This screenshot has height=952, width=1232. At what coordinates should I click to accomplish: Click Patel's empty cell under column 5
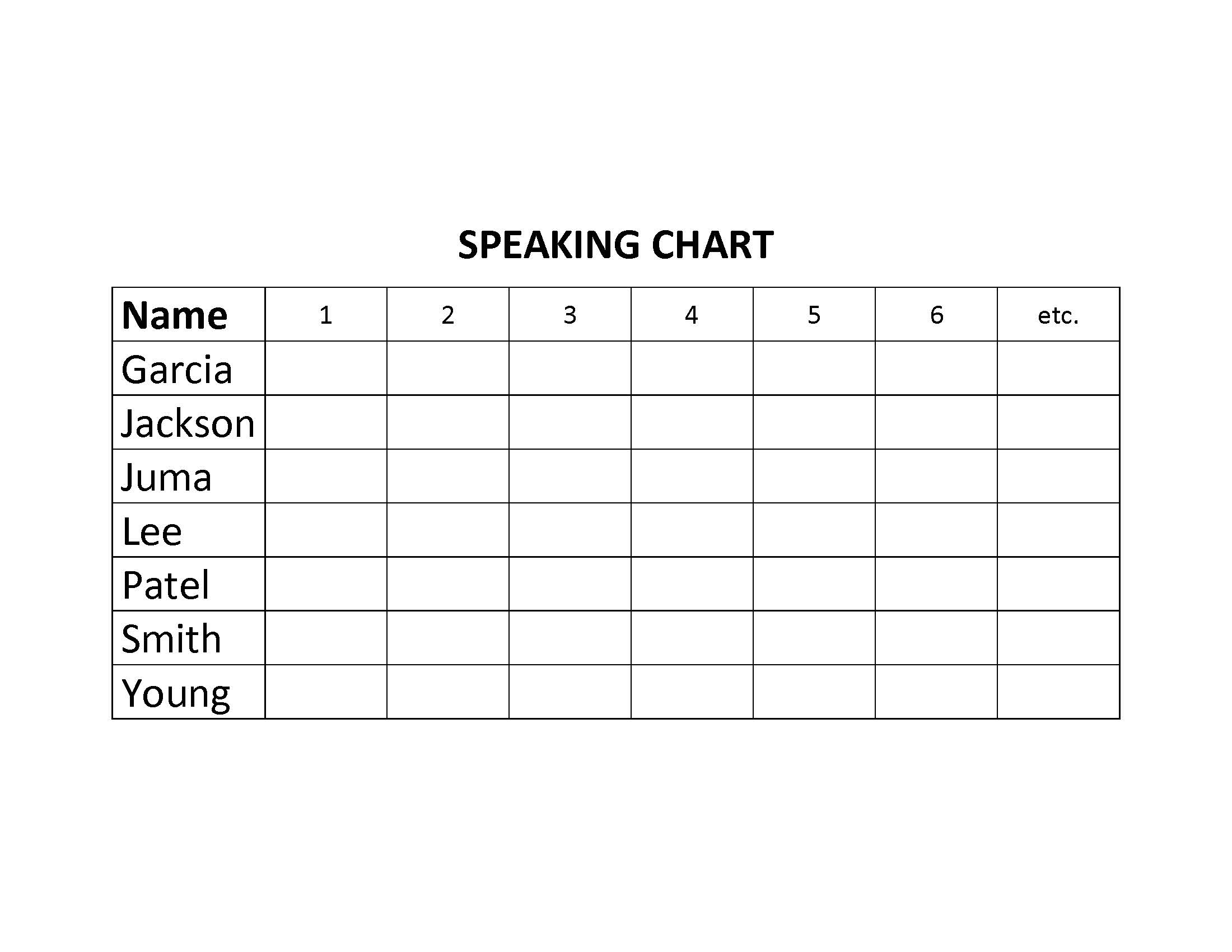(814, 584)
